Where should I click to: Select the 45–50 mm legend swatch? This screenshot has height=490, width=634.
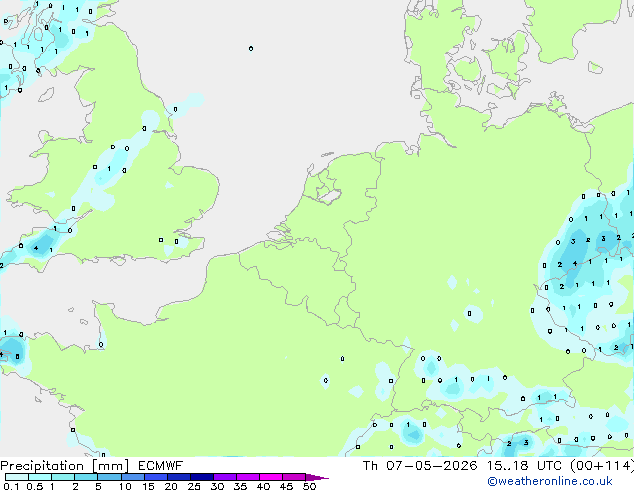(x=294, y=477)
